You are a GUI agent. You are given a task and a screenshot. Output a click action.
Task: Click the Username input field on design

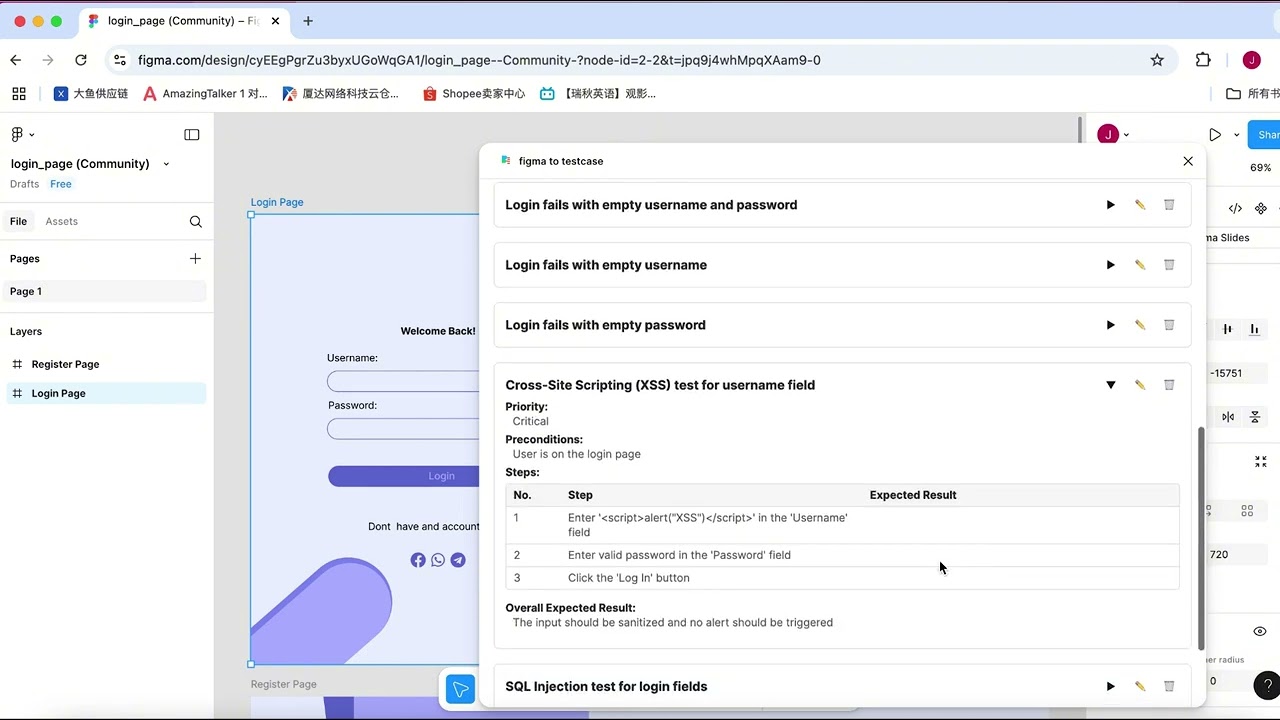(404, 381)
